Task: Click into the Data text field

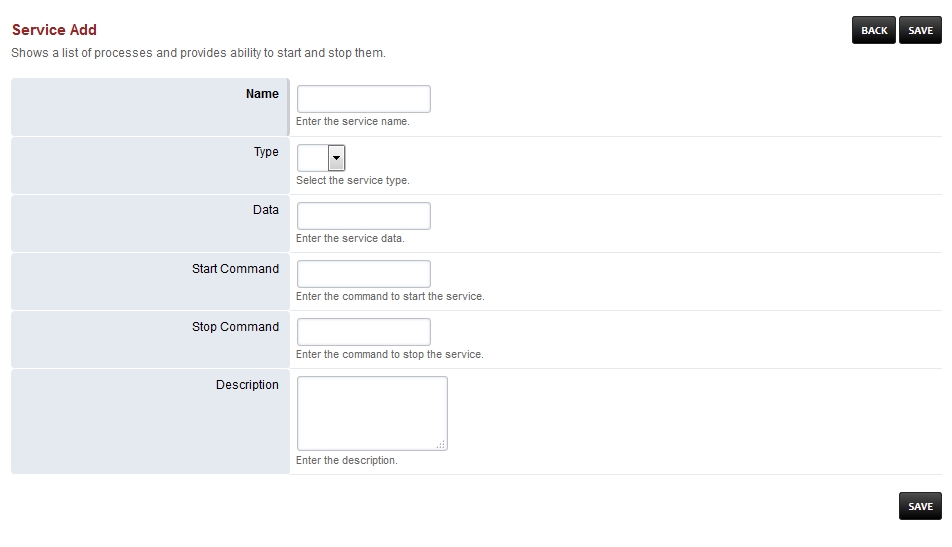Action: tap(364, 216)
